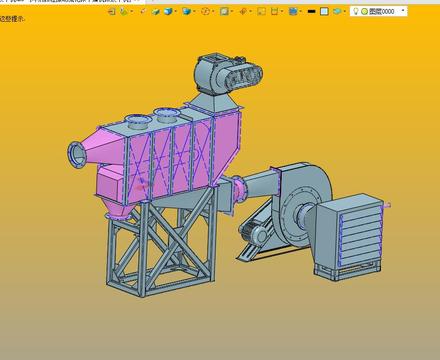Toggle the green circle layer status icon
The image size is (440, 360).
tap(364, 12)
